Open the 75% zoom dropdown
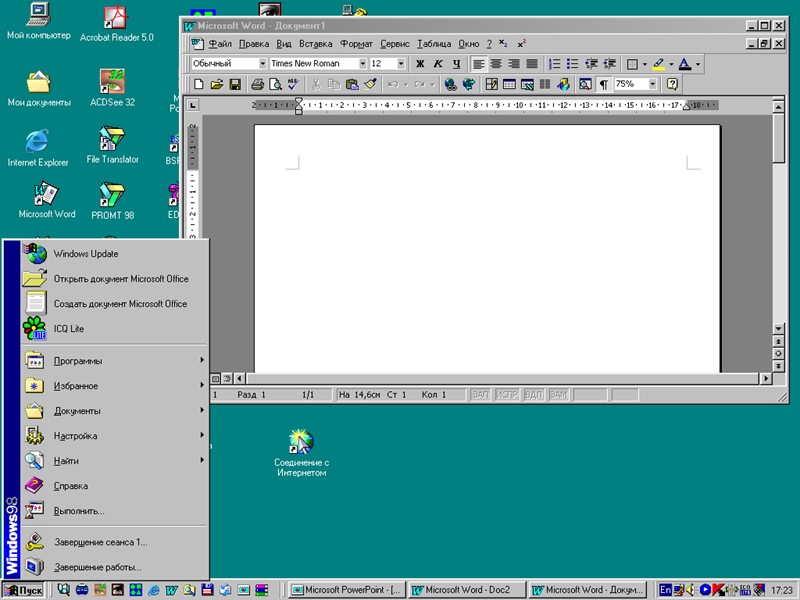The height and width of the screenshot is (600, 800). pyautogui.click(x=652, y=84)
